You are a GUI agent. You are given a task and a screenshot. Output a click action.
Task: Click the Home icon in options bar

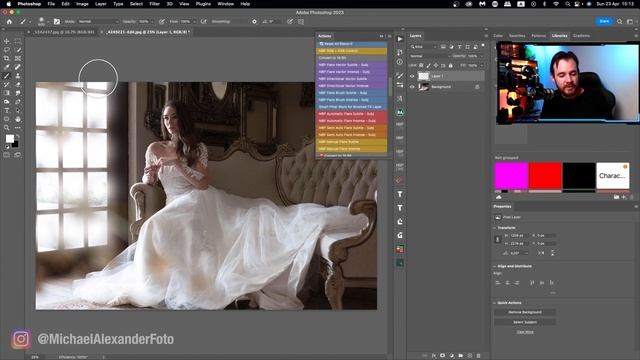pyautogui.click(x=9, y=21)
